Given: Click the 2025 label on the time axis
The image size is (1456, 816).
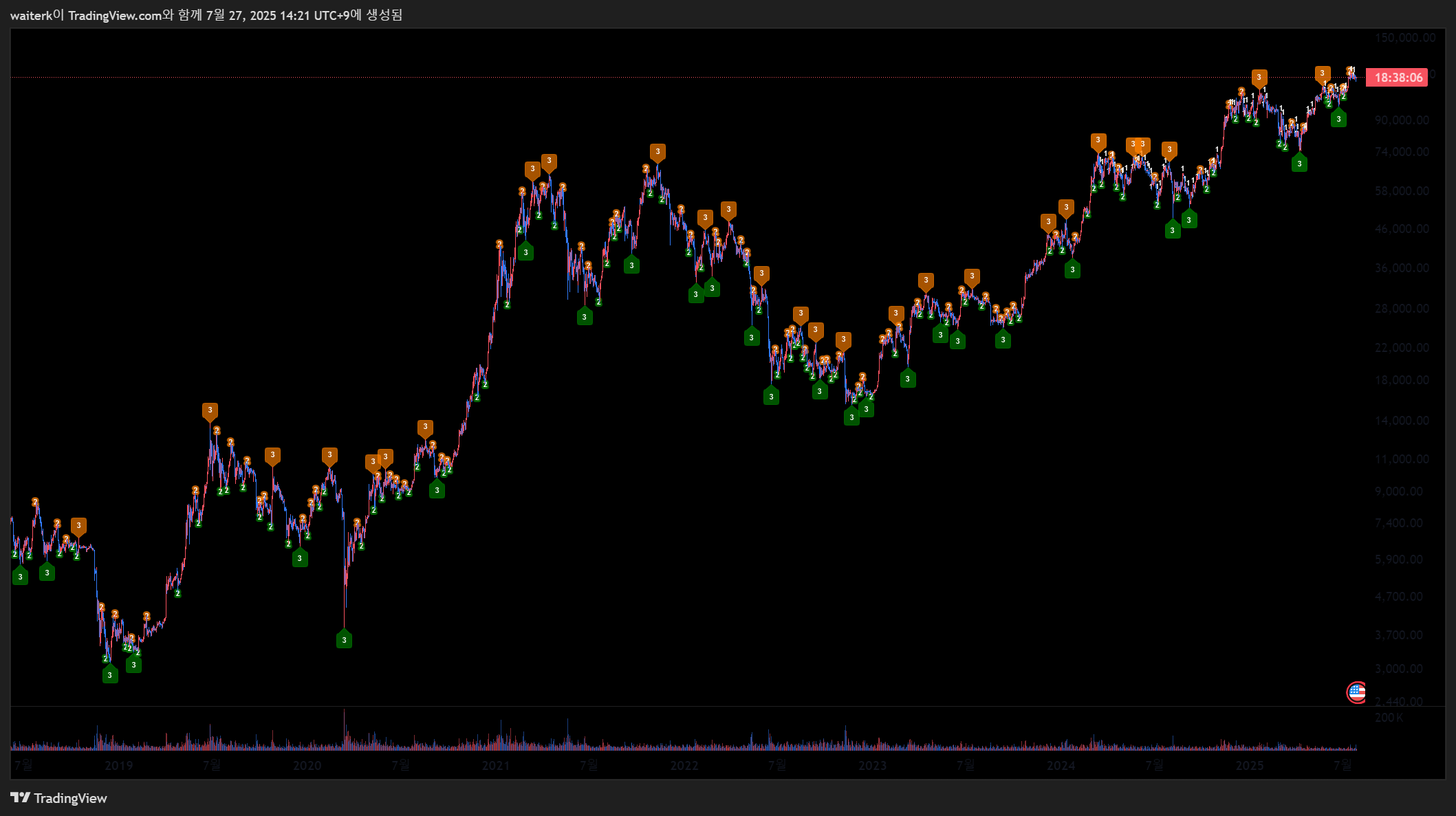Looking at the screenshot, I should pos(1250,766).
